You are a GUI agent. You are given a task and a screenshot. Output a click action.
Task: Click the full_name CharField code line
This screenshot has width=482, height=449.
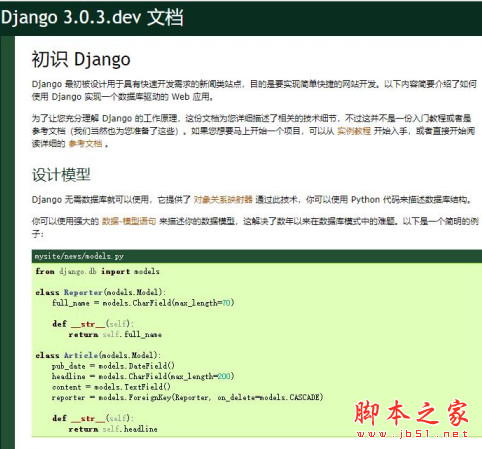click(x=143, y=303)
